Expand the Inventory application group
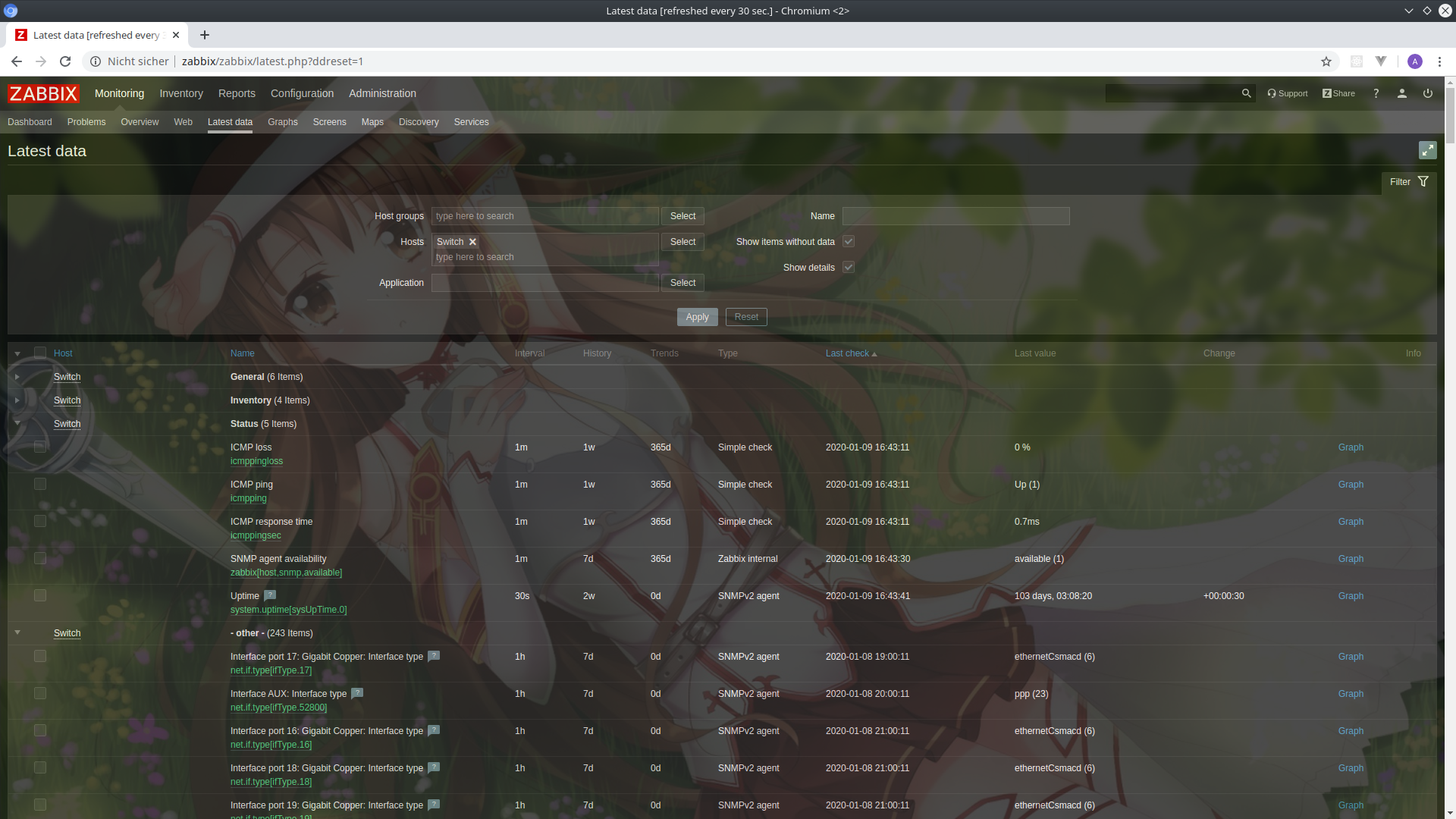Screen dimensions: 1456x819 17,400
